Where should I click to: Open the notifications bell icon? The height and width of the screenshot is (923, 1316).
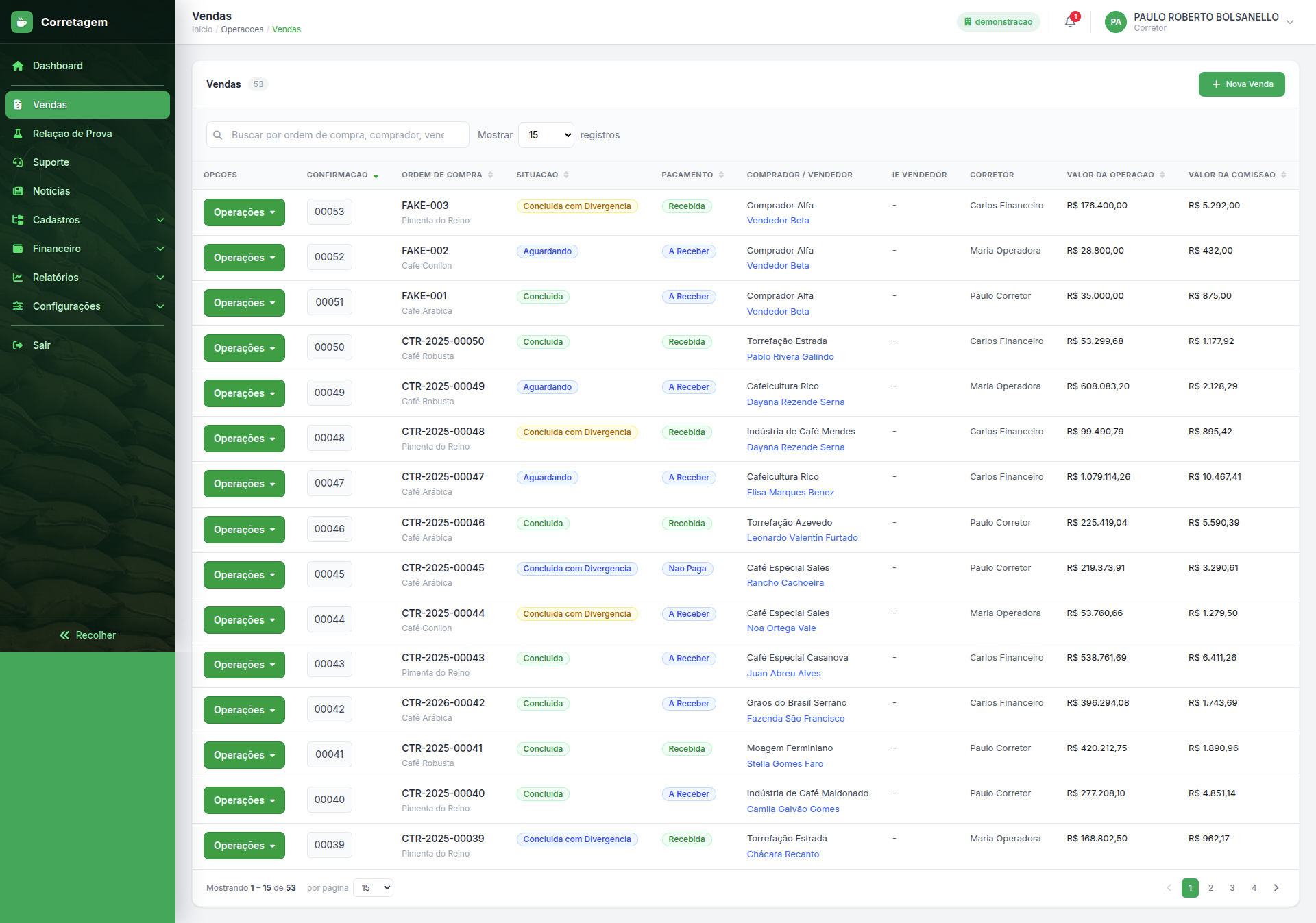pos(1070,22)
